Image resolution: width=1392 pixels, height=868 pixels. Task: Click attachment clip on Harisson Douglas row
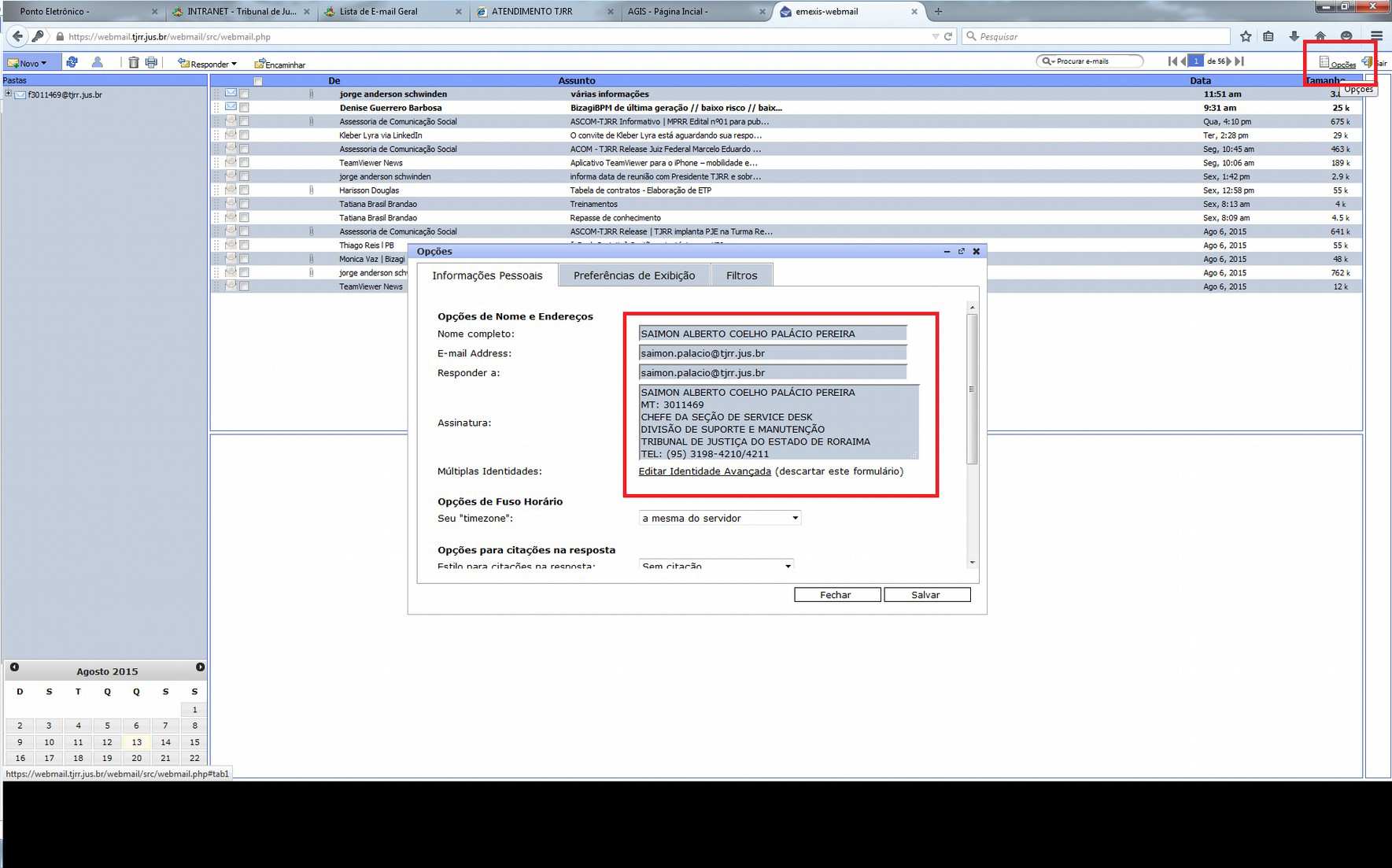click(312, 190)
